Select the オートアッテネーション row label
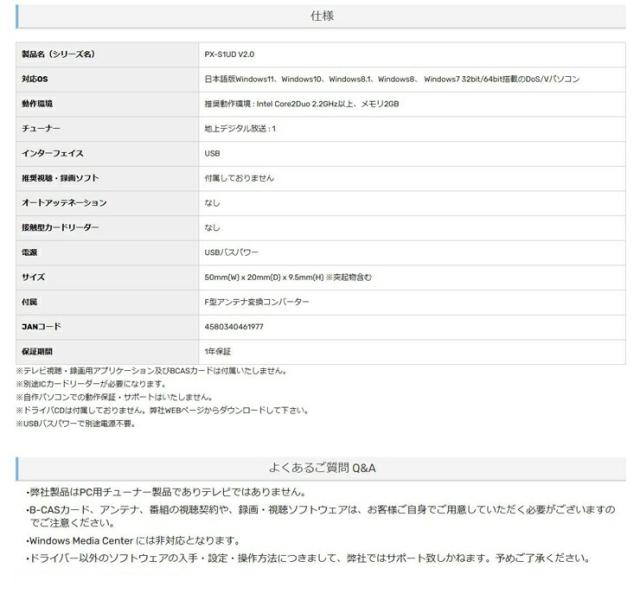This screenshot has width=640, height=600. [x=64, y=203]
